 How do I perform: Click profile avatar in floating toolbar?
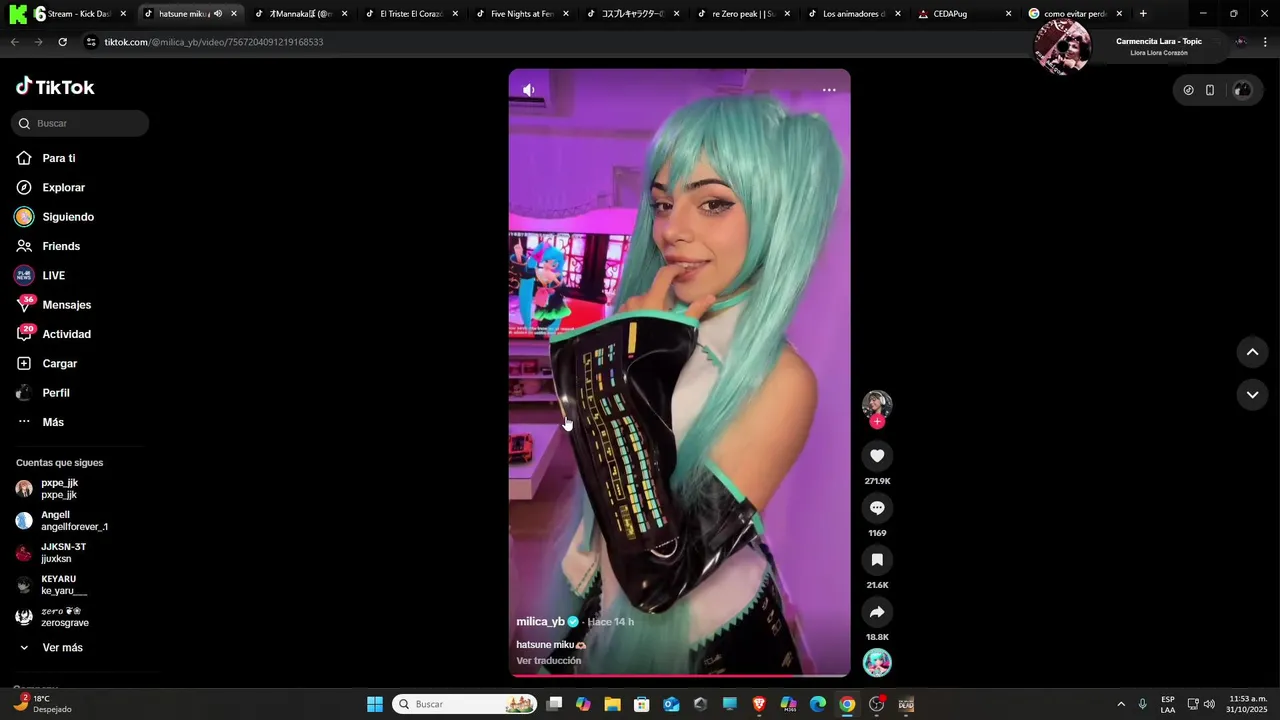[1242, 90]
